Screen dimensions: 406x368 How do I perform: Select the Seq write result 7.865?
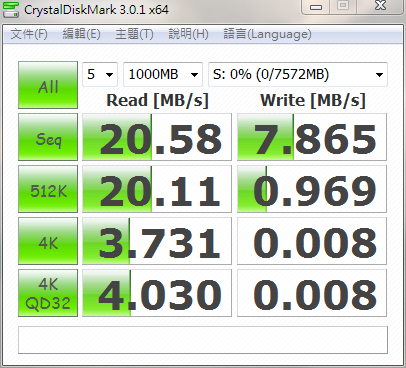312,137
